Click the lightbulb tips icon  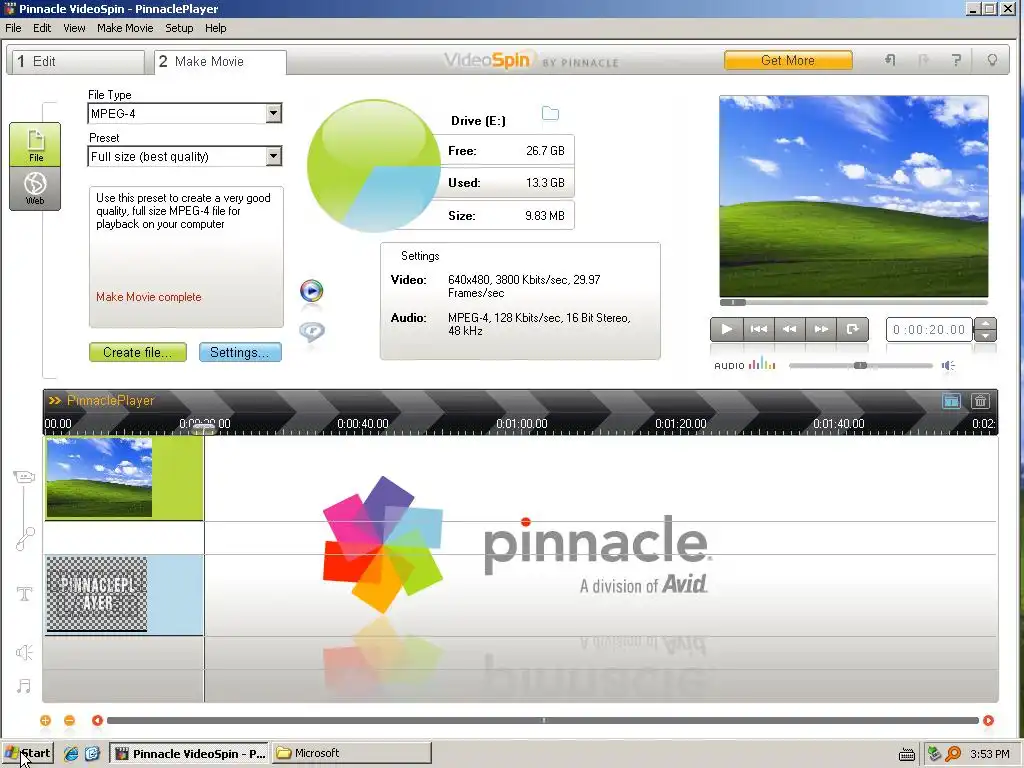point(992,60)
